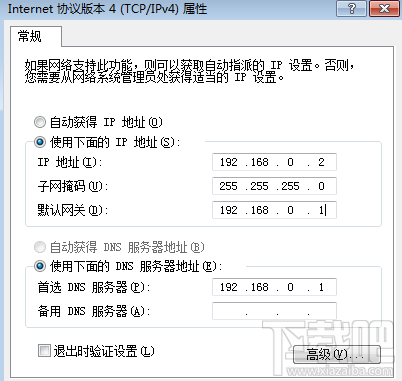Image resolution: width=402 pixels, height=381 pixels.
Task: Click the help question mark button
Action: click(x=351, y=8)
